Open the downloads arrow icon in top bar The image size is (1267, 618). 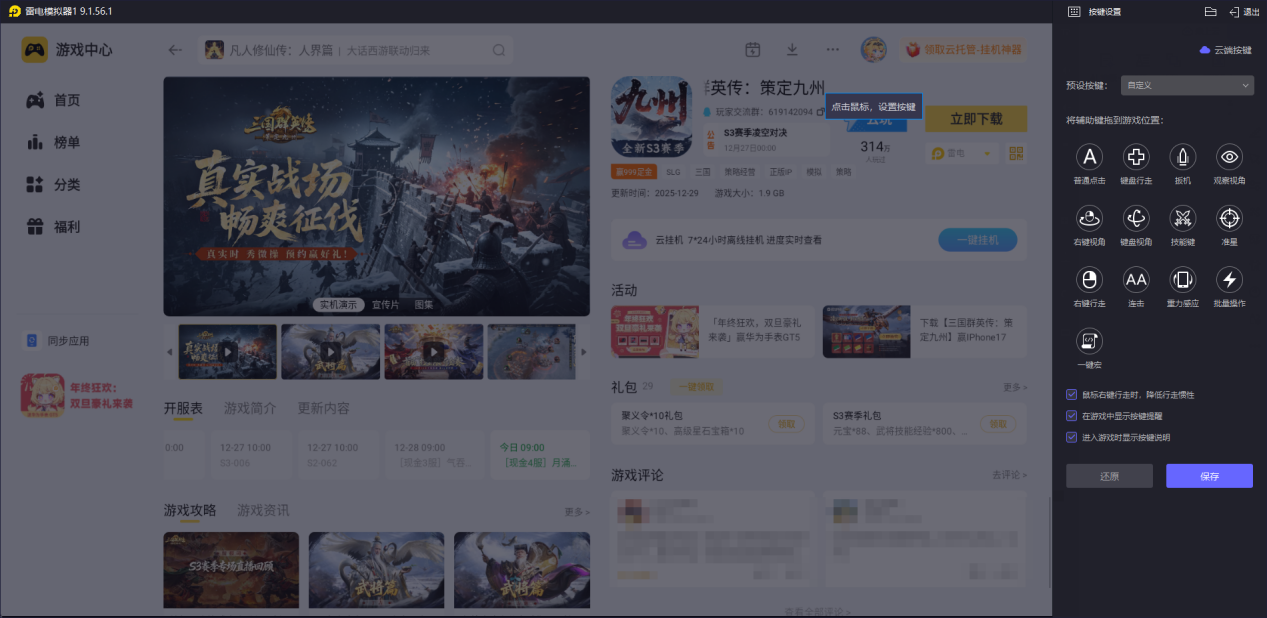(792, 50)
